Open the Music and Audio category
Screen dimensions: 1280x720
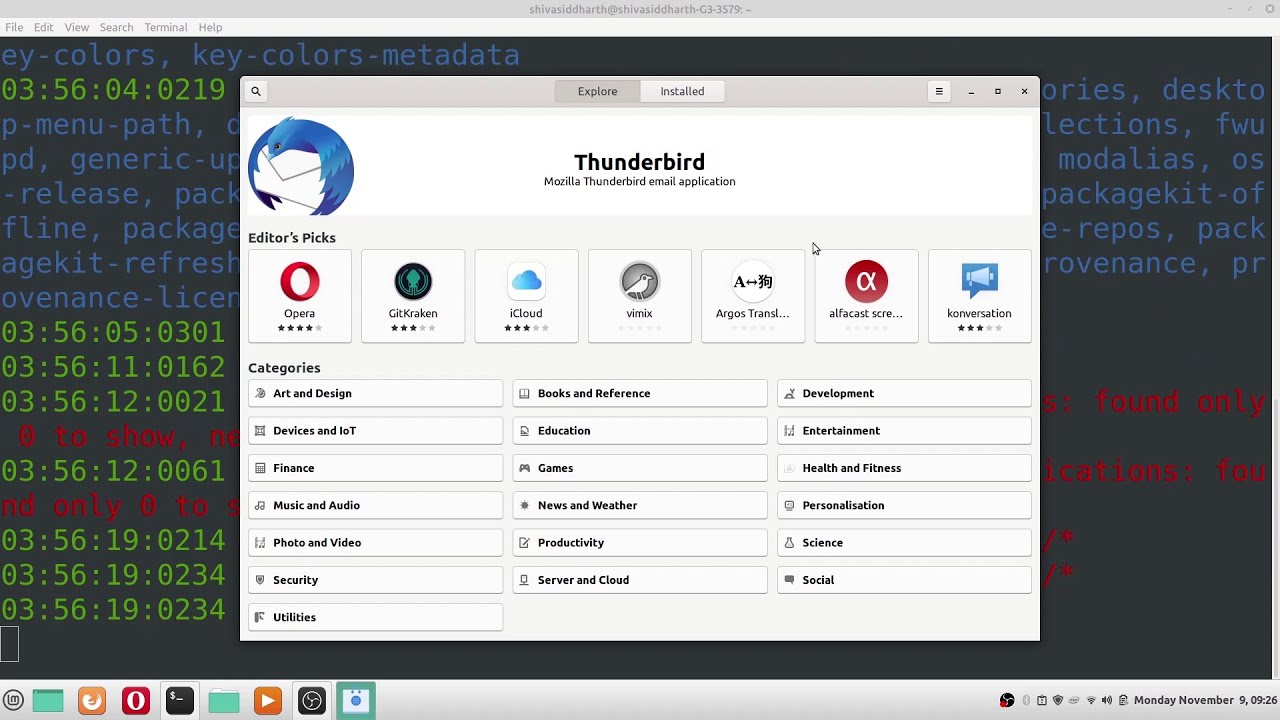coord(376,505)
